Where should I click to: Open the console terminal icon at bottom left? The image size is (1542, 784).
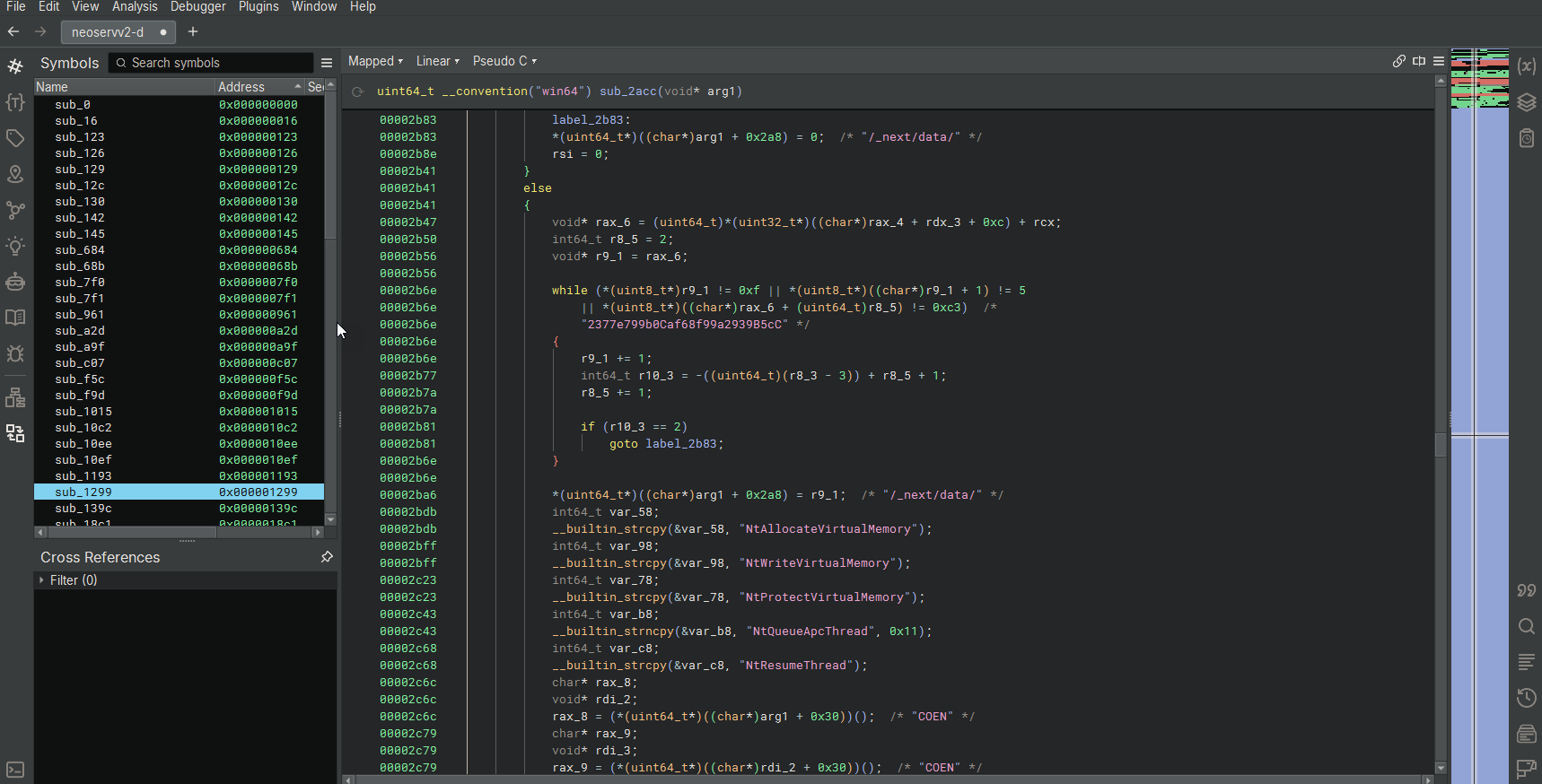[15, 770]
